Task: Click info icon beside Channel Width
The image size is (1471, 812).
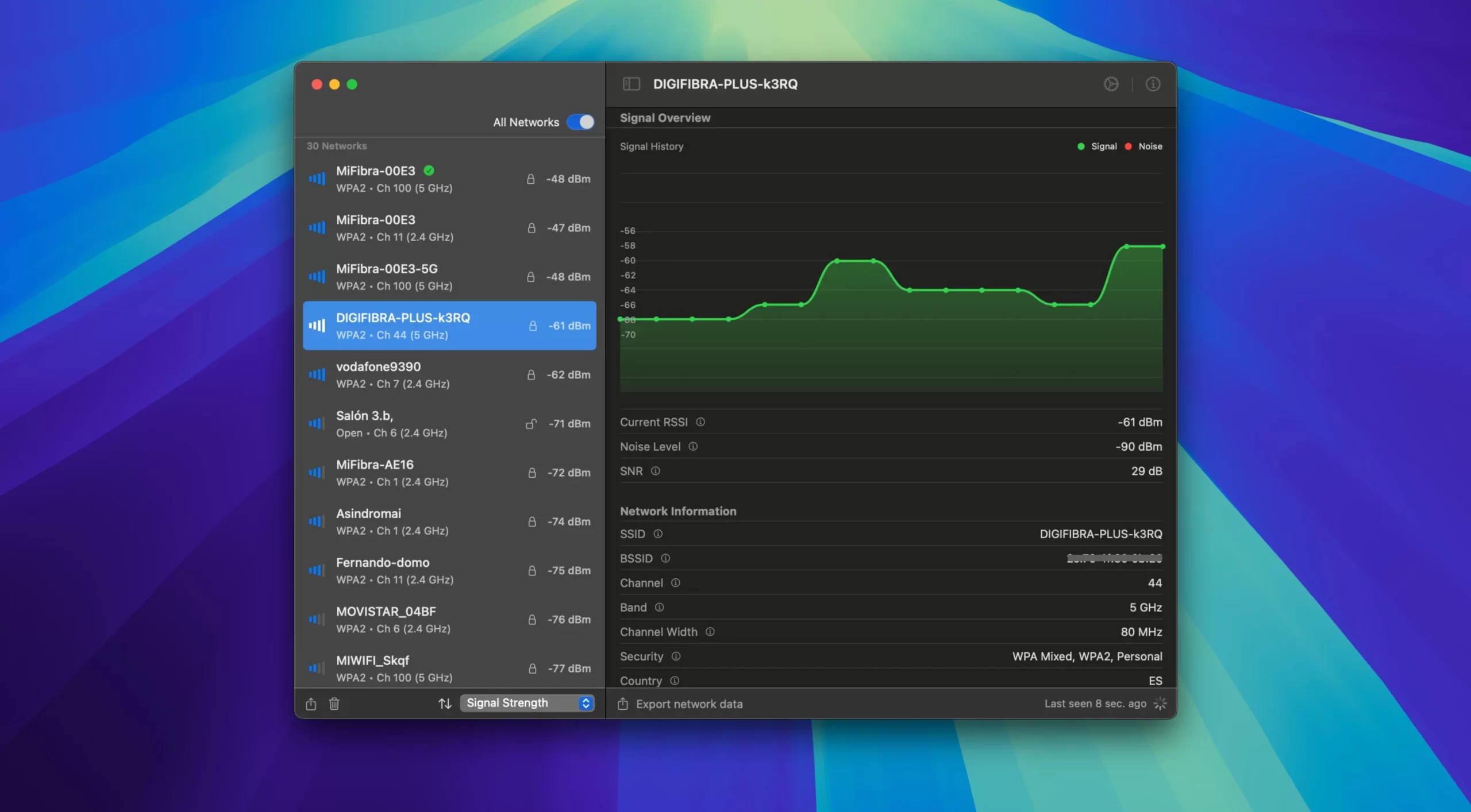Action: (x=710, y=632)
